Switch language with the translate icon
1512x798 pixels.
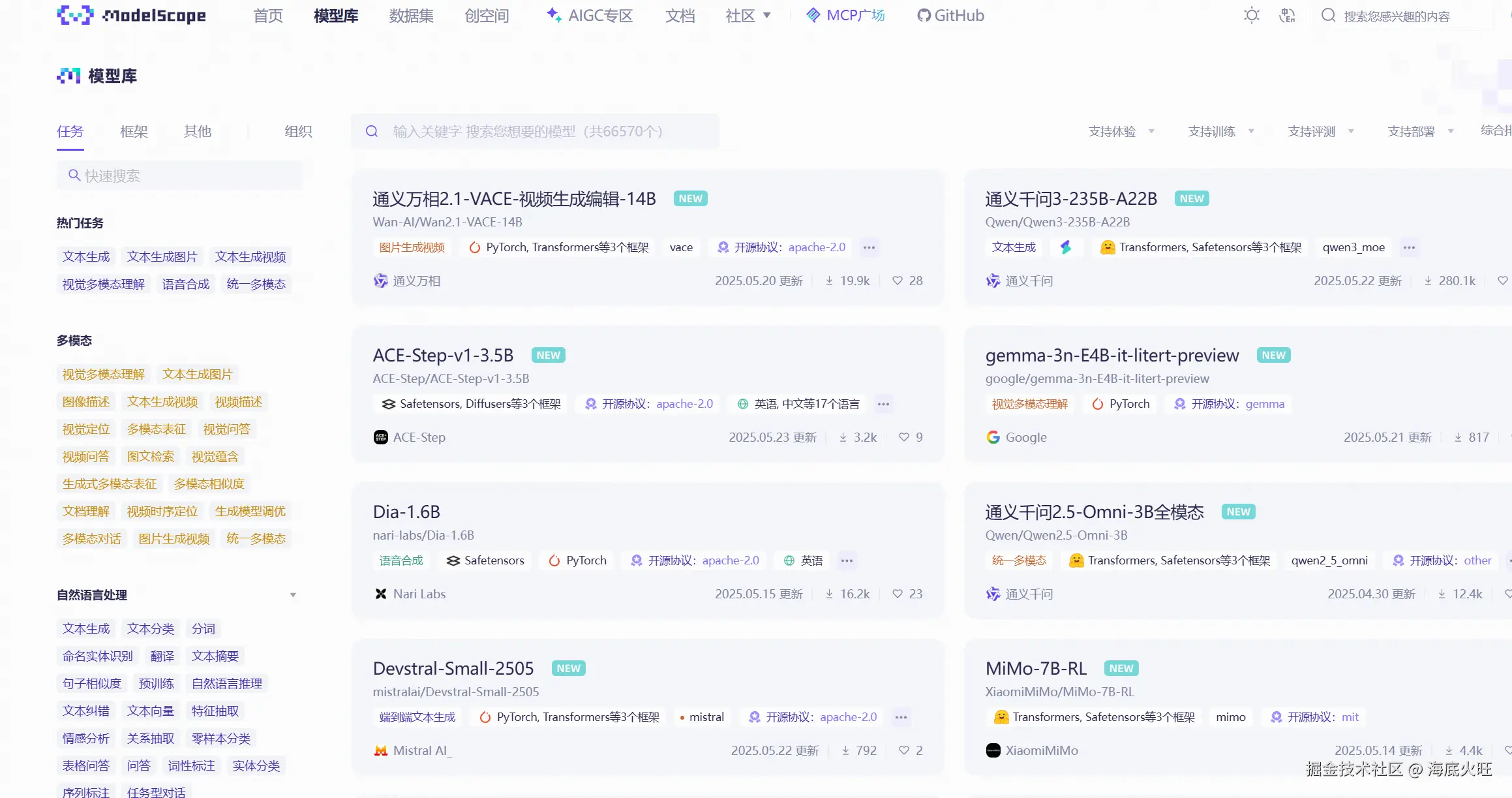click(1287, 16)
